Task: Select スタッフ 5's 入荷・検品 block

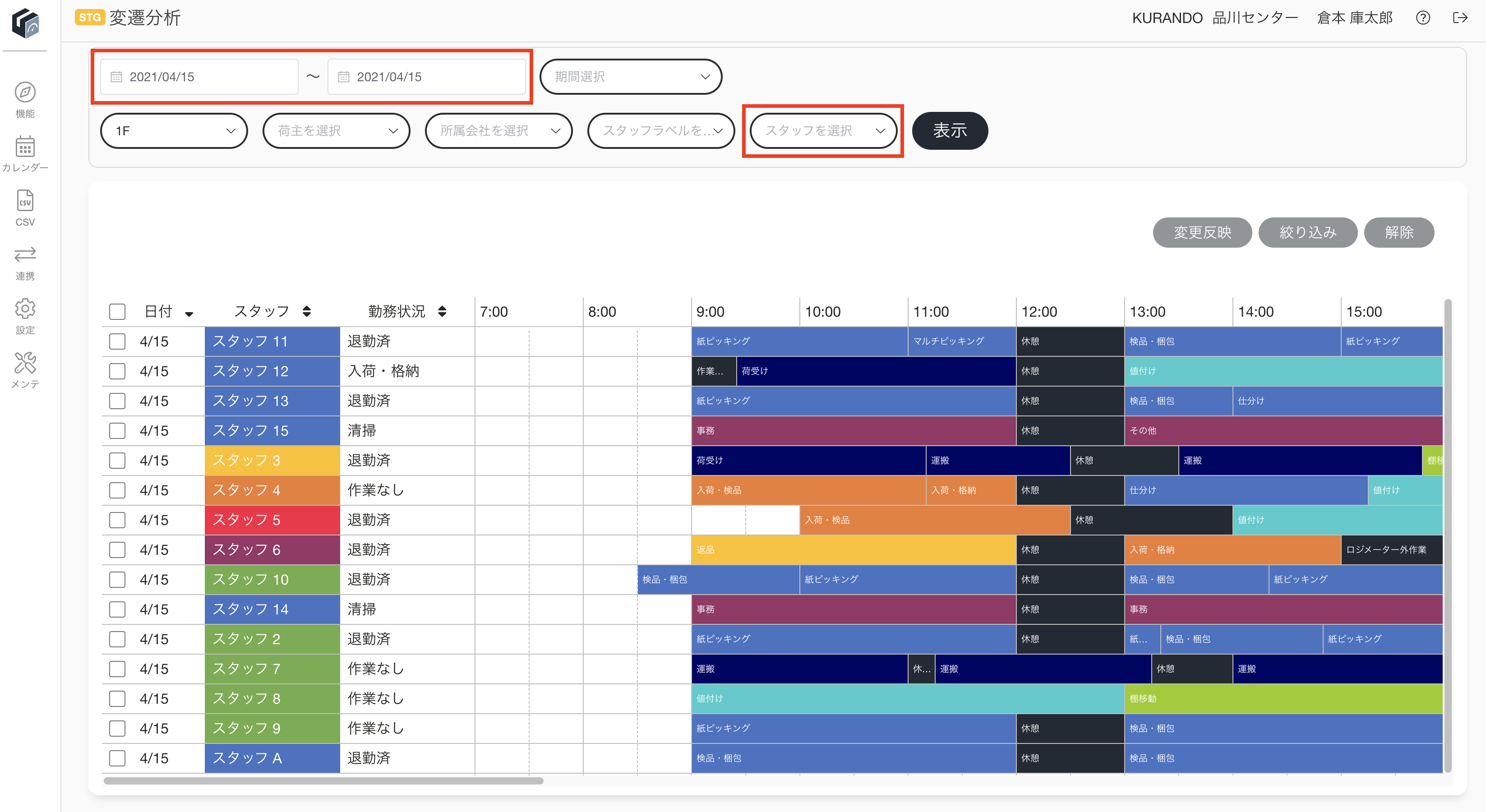Action: [x=935, y=520]
